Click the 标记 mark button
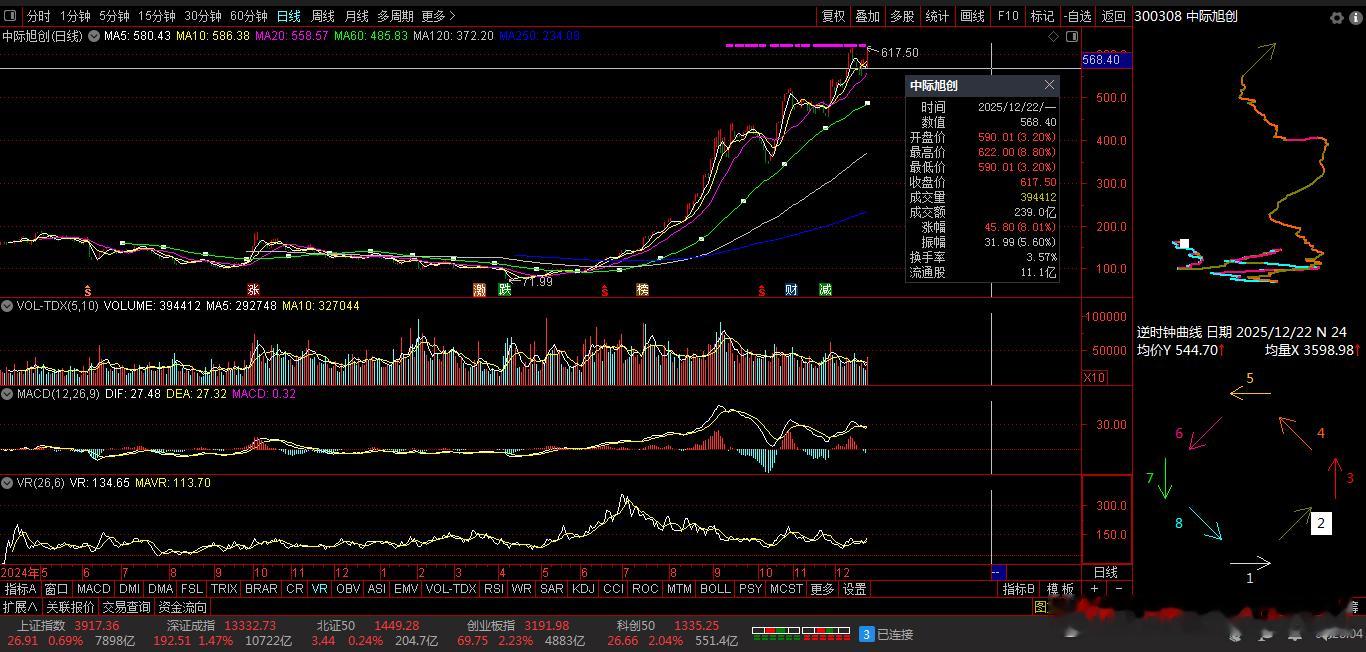Image resolution: width=1366 pixels, height=652 pixels. [x=1042, y=16]
